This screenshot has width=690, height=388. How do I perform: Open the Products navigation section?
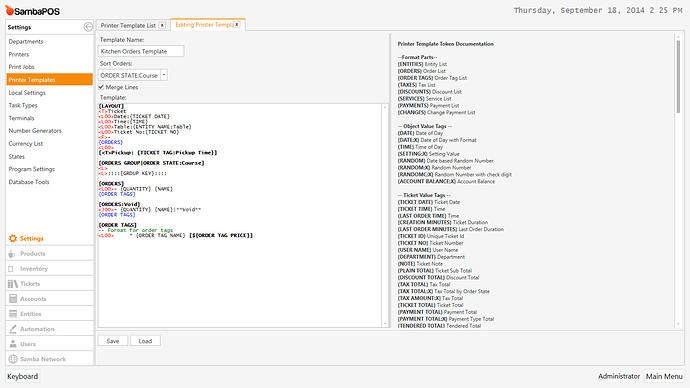[50, 254]
